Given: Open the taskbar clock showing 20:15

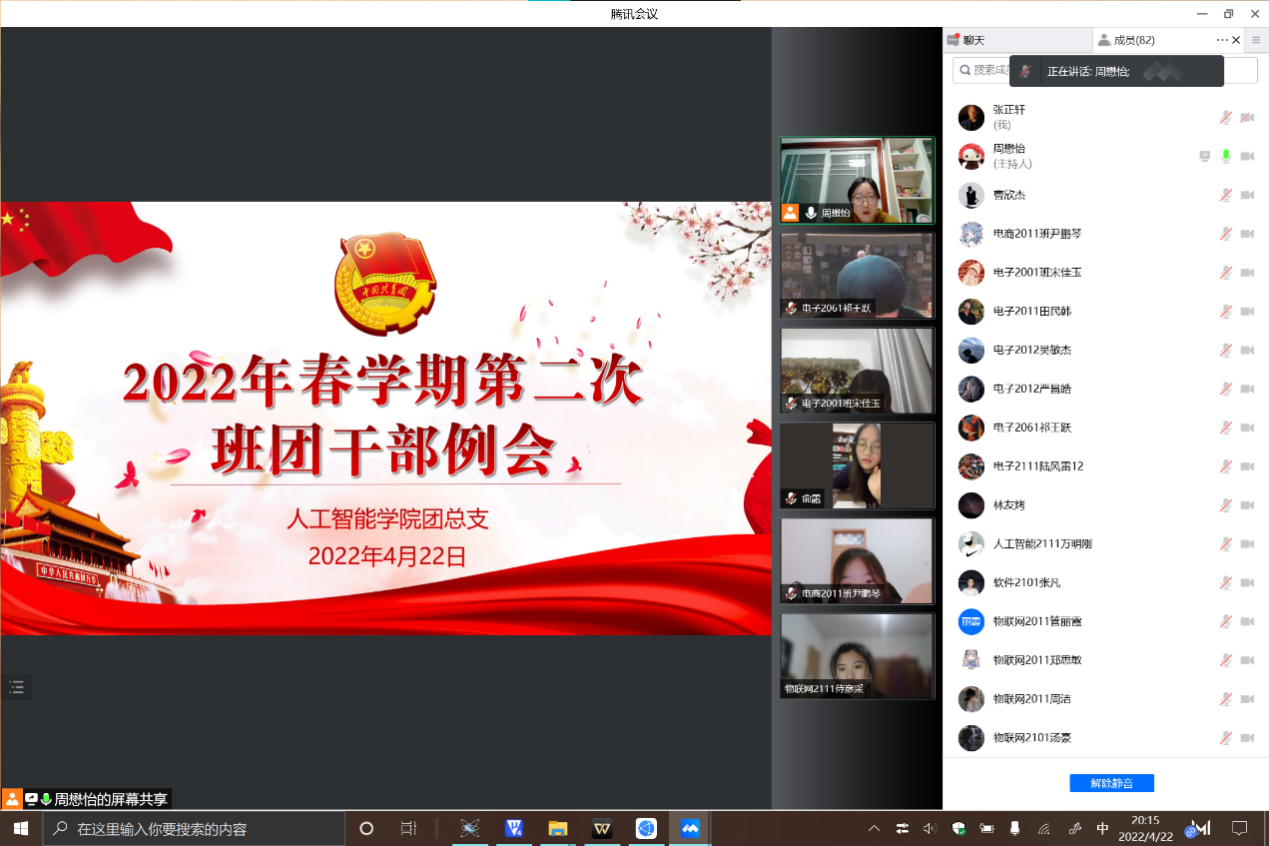Looking at the screenshot, I should [x=1146, y=828].
